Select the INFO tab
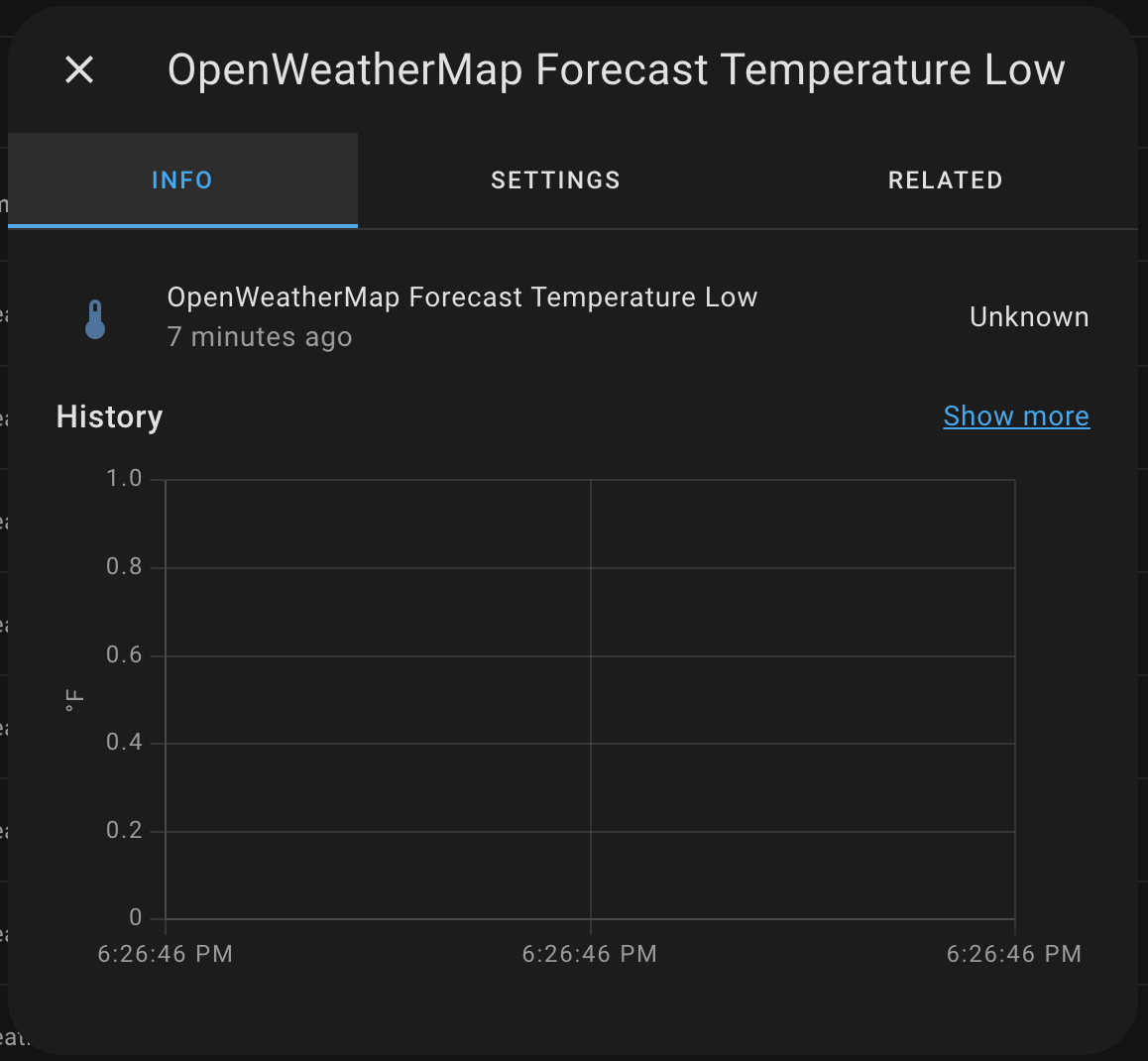 [181, 179]
